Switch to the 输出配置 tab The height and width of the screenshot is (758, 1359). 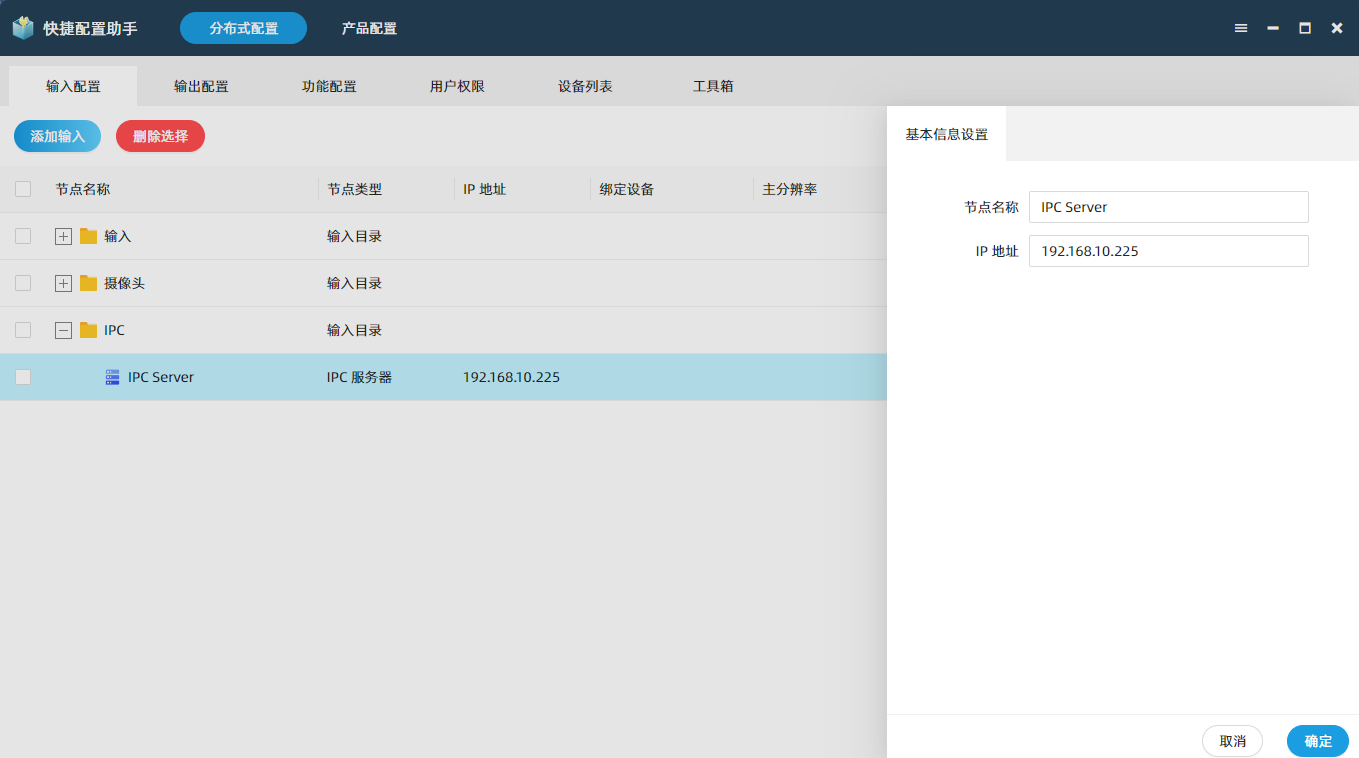pos(201,86)
